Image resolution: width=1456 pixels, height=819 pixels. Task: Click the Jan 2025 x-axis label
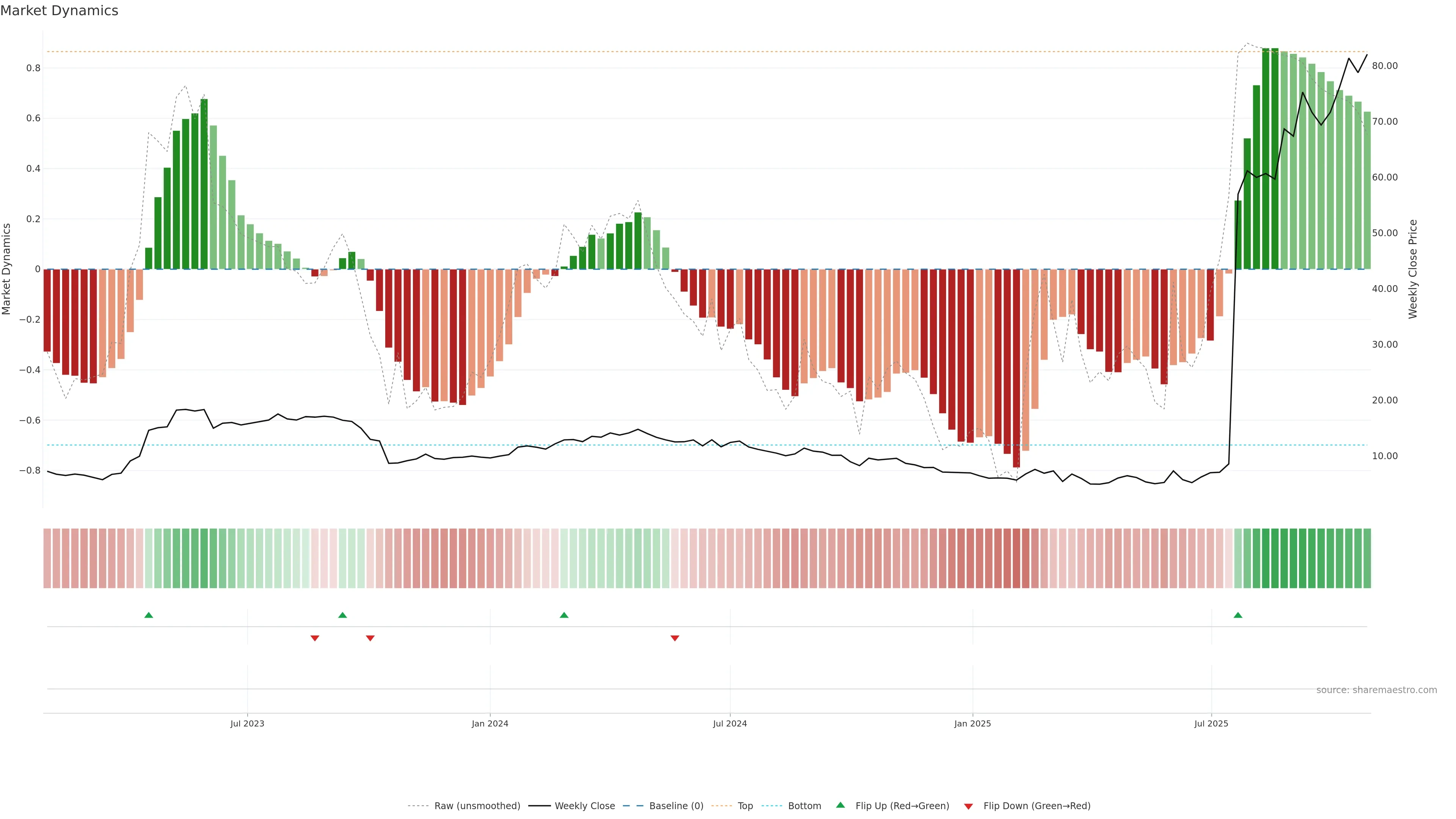(972, 723)
